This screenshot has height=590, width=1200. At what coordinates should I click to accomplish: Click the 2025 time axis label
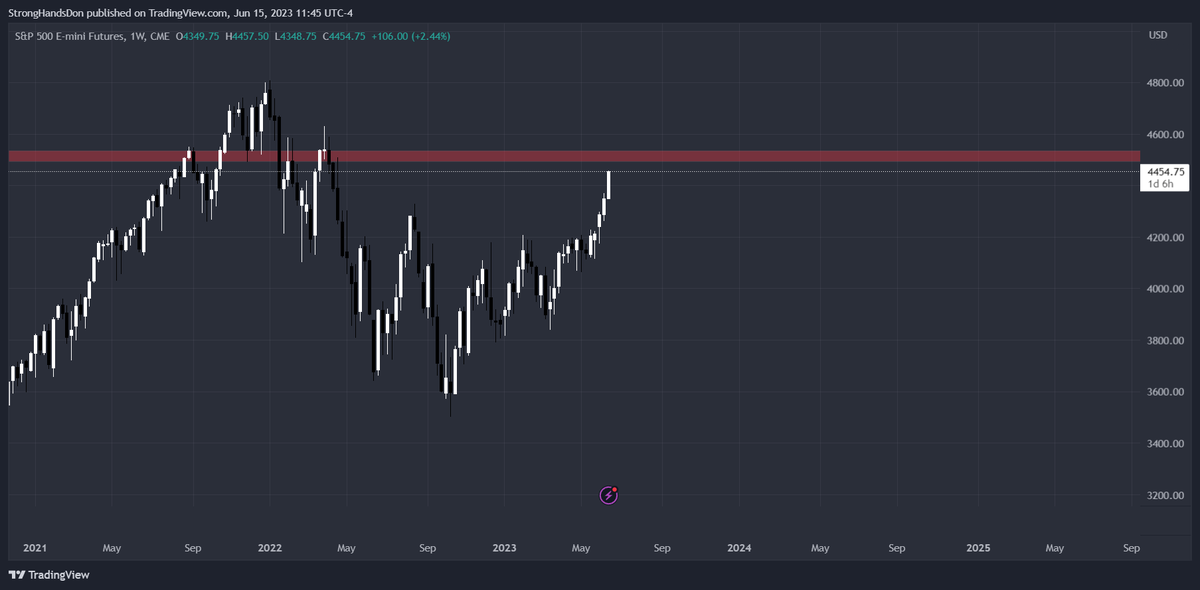[x=978, y=548]
